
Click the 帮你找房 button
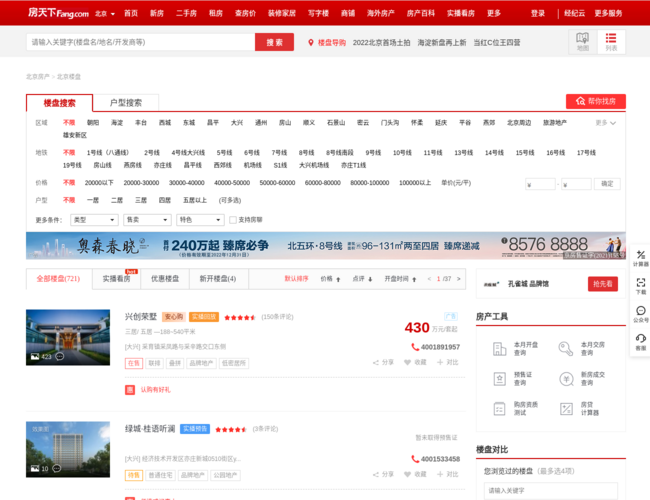click(596, 101)
